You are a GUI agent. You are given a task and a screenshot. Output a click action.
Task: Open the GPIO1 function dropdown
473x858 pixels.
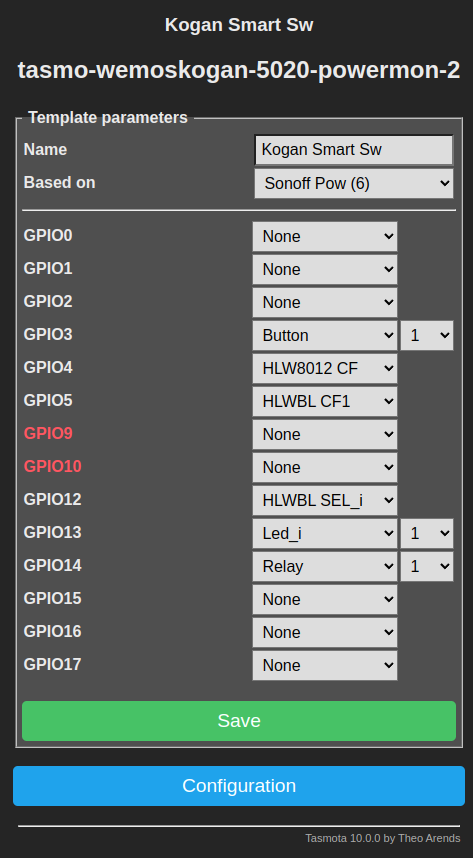[325, 270]
